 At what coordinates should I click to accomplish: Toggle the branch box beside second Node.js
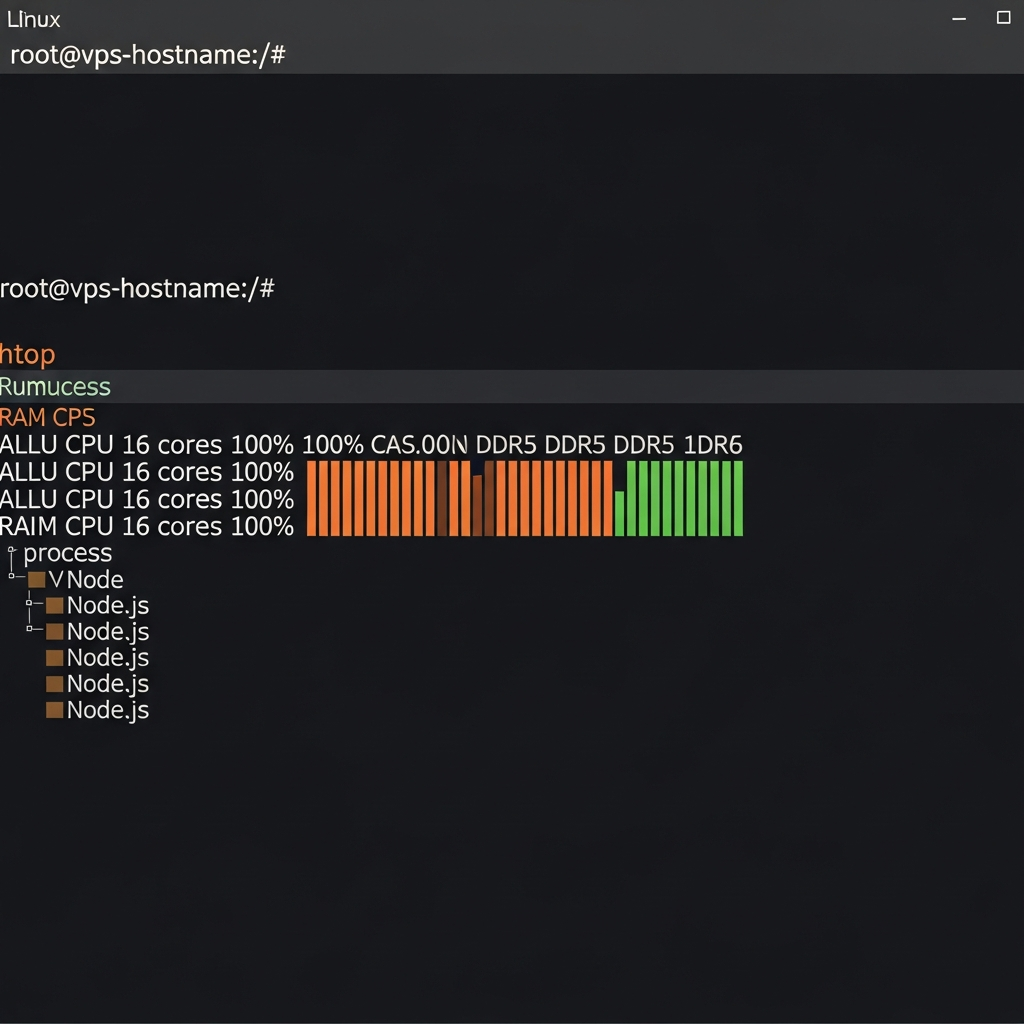tap(30, 631)
